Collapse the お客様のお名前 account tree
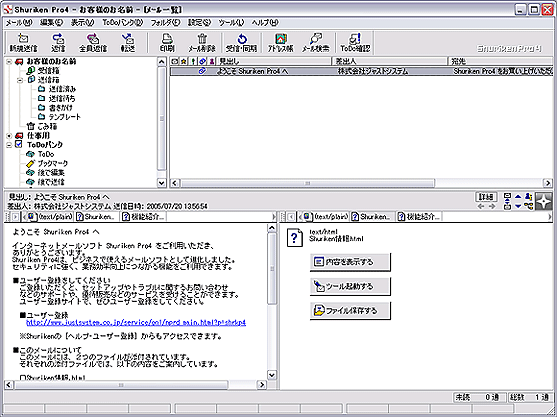The height and width of the screenshot is (417, 557). pos(10,62)
